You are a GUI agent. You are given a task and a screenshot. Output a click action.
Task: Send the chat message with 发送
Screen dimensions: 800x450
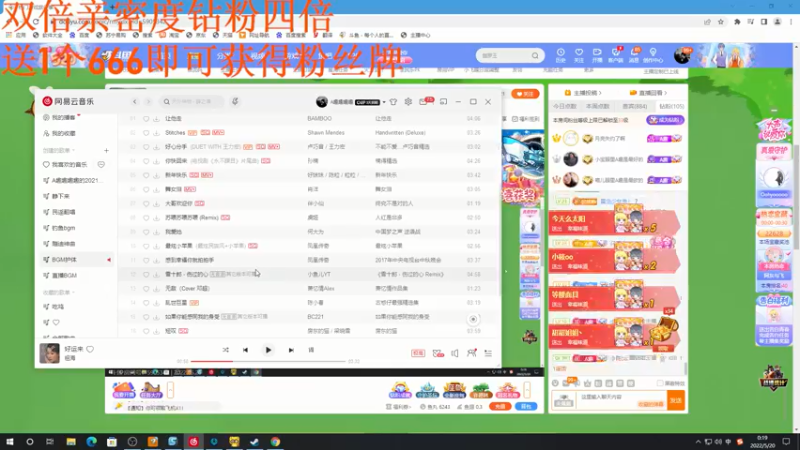tap(676, 401)
